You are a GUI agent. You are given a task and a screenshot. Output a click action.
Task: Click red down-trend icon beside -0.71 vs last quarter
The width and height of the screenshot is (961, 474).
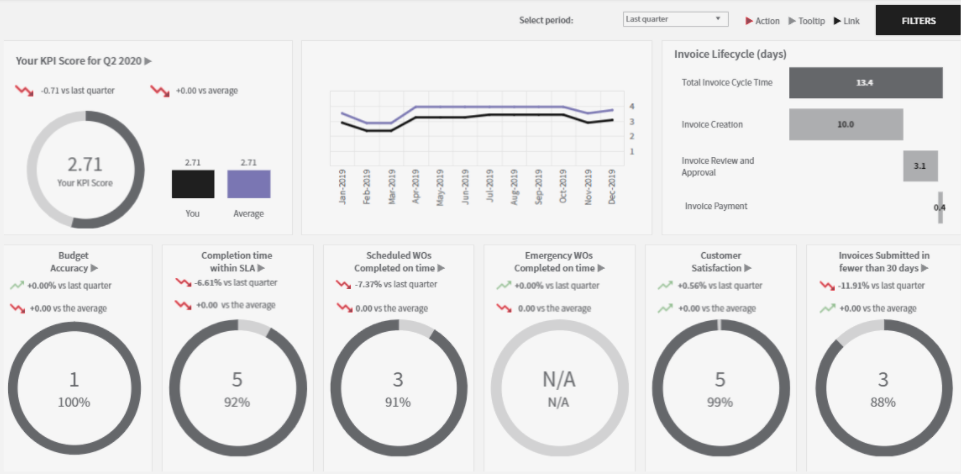(25, 91)
